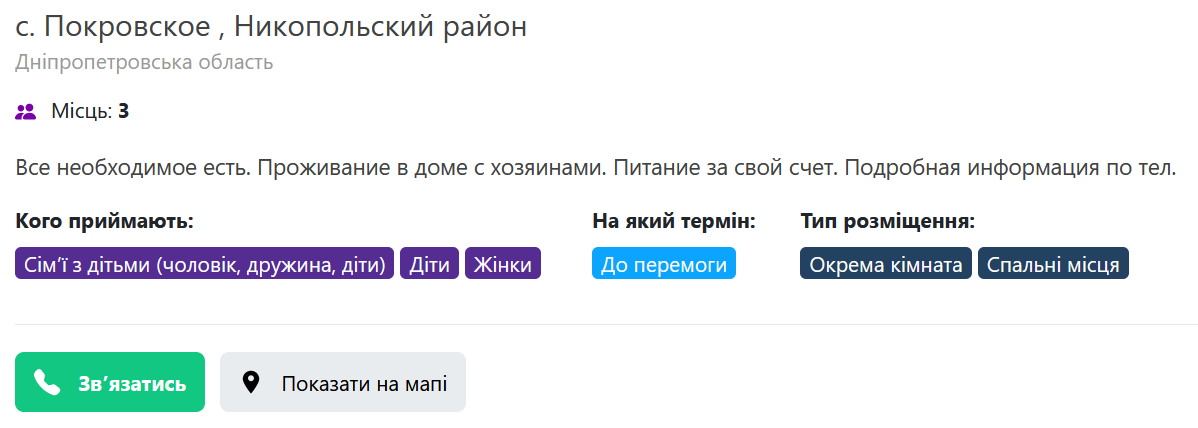1198x428 pixels.
Task: Click the horizontal divider above the buttons
Action: pyautogui.click(x=599, y=325)
